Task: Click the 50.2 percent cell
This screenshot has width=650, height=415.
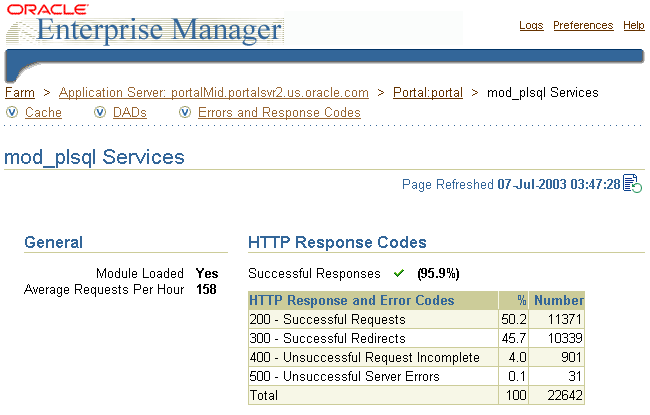Action: pyautogui.click(x=513, y=319)
